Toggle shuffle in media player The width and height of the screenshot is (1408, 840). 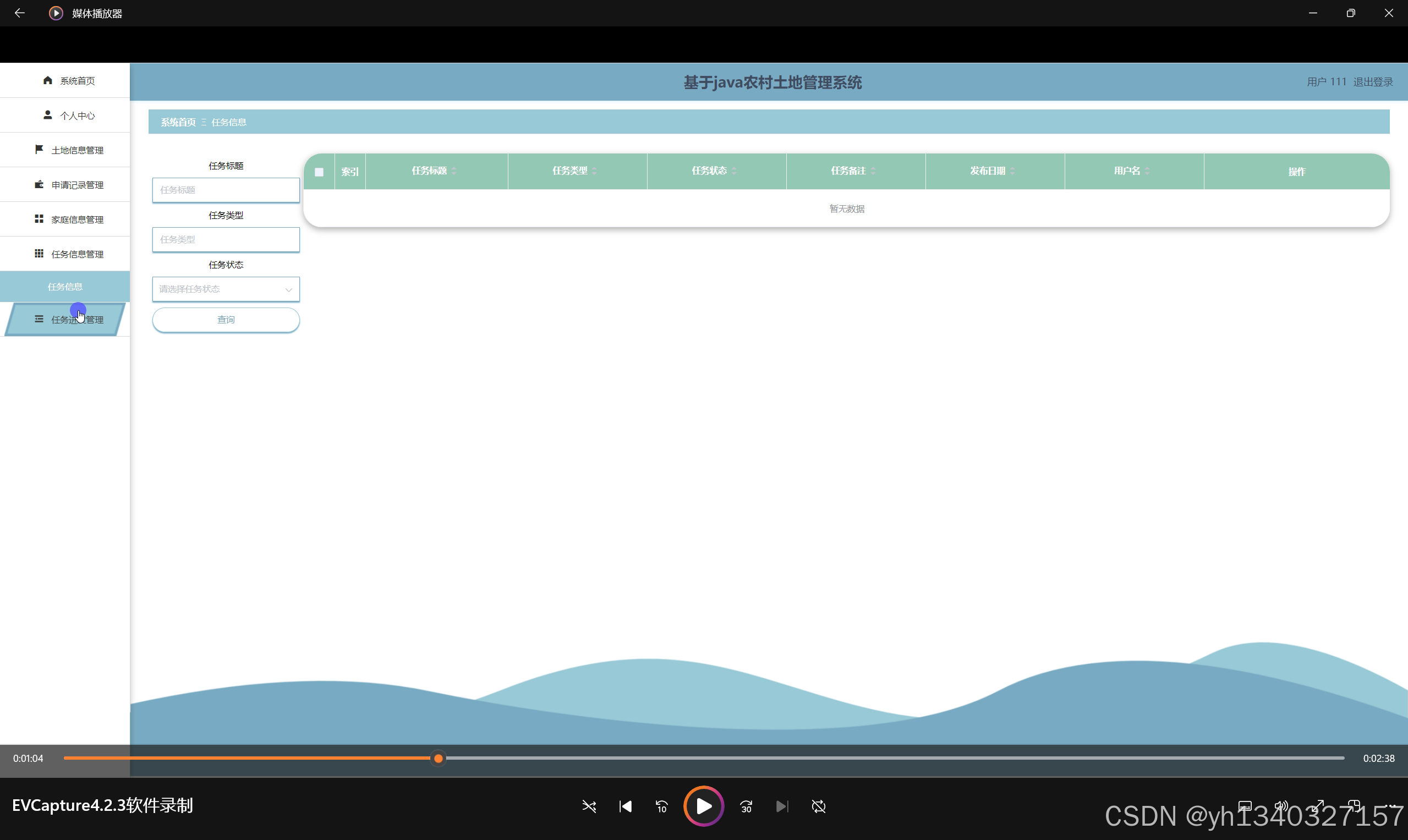coord(589,806)
